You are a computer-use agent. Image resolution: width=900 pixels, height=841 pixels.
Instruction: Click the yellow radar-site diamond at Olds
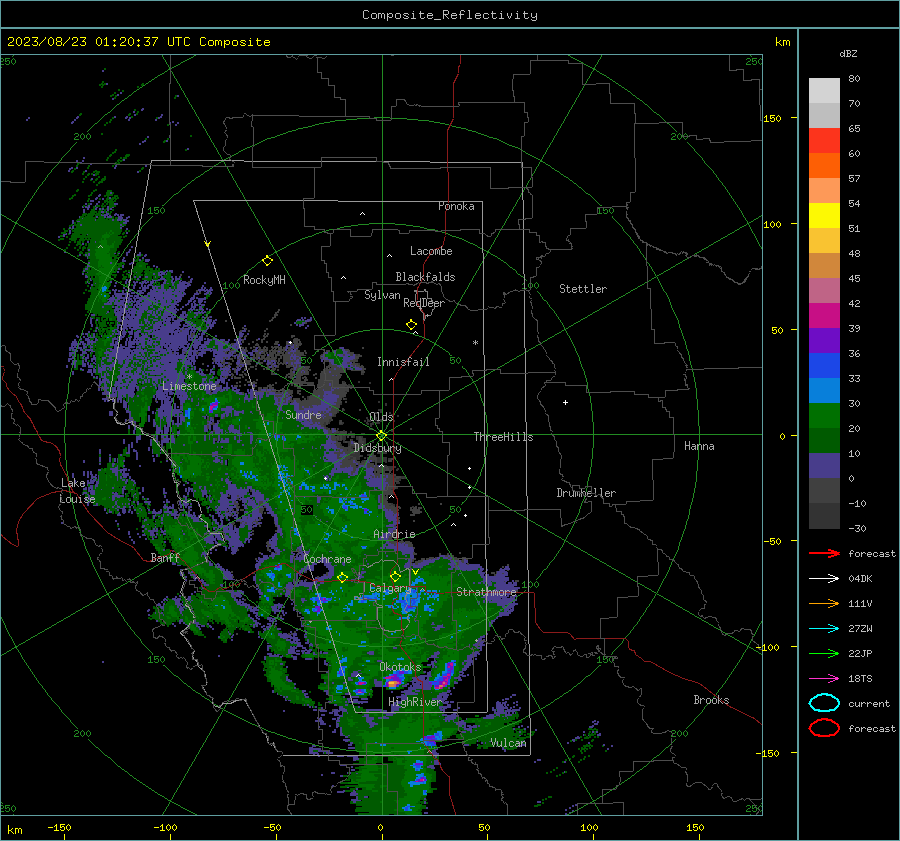click(381, 436)
